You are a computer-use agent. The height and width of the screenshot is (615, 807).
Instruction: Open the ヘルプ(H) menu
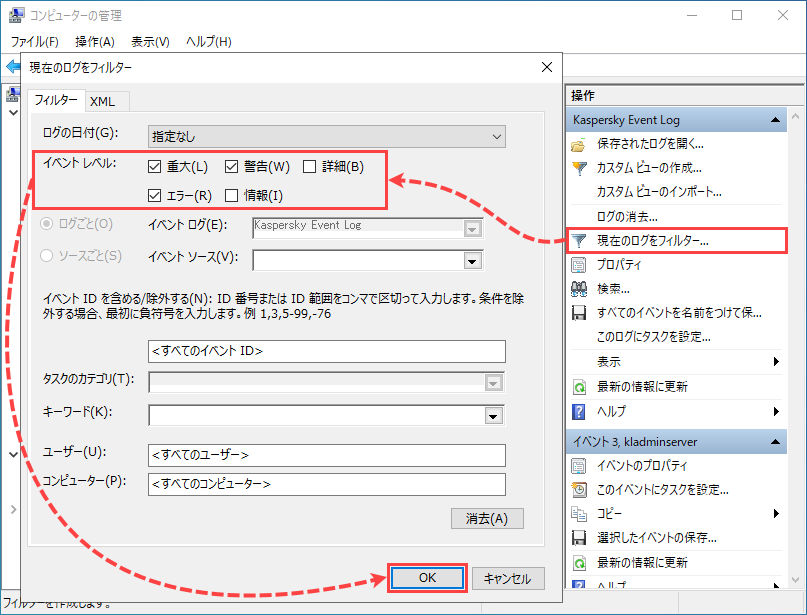coord(208,42)
